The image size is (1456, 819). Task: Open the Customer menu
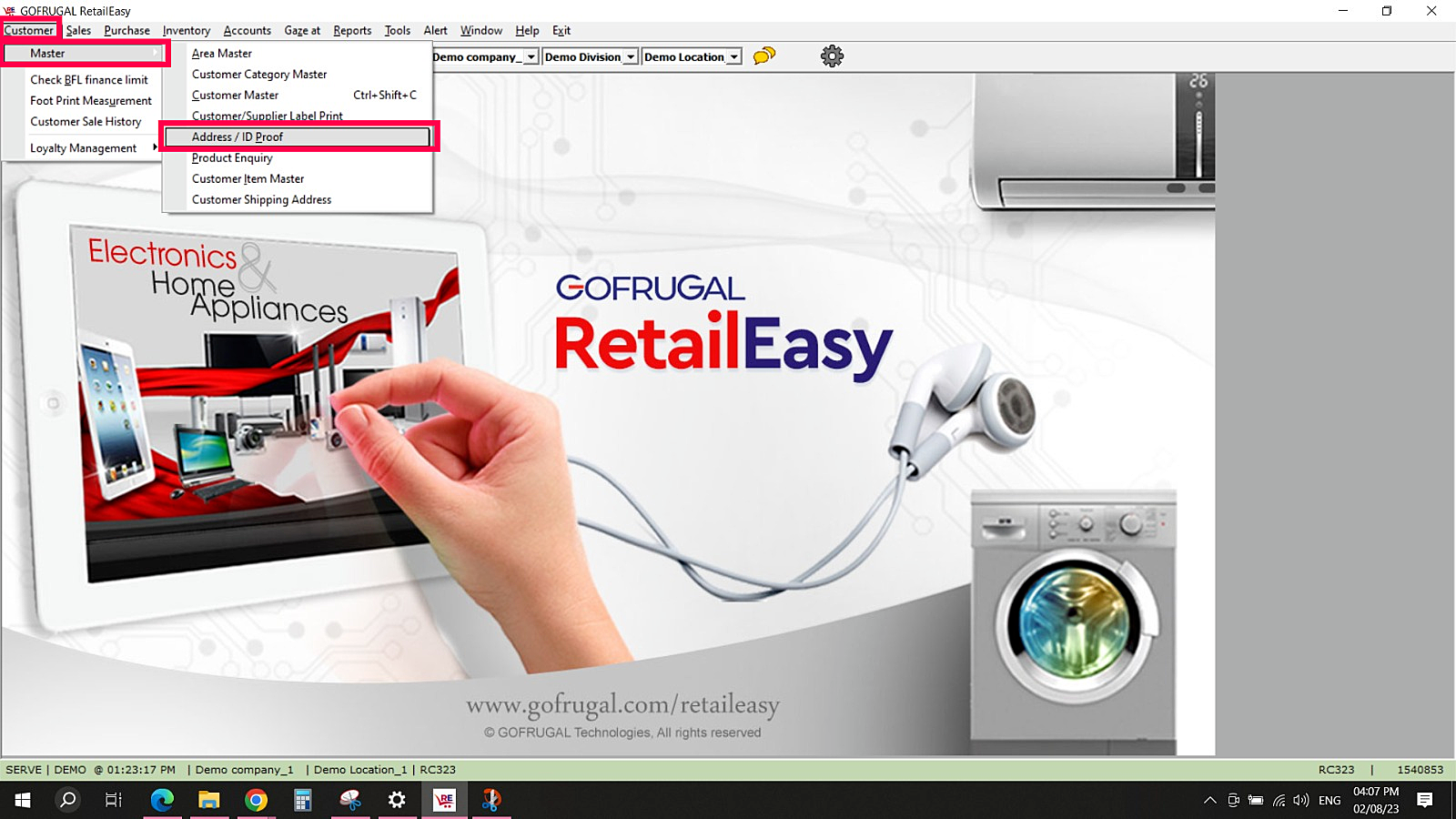[29, 30]
